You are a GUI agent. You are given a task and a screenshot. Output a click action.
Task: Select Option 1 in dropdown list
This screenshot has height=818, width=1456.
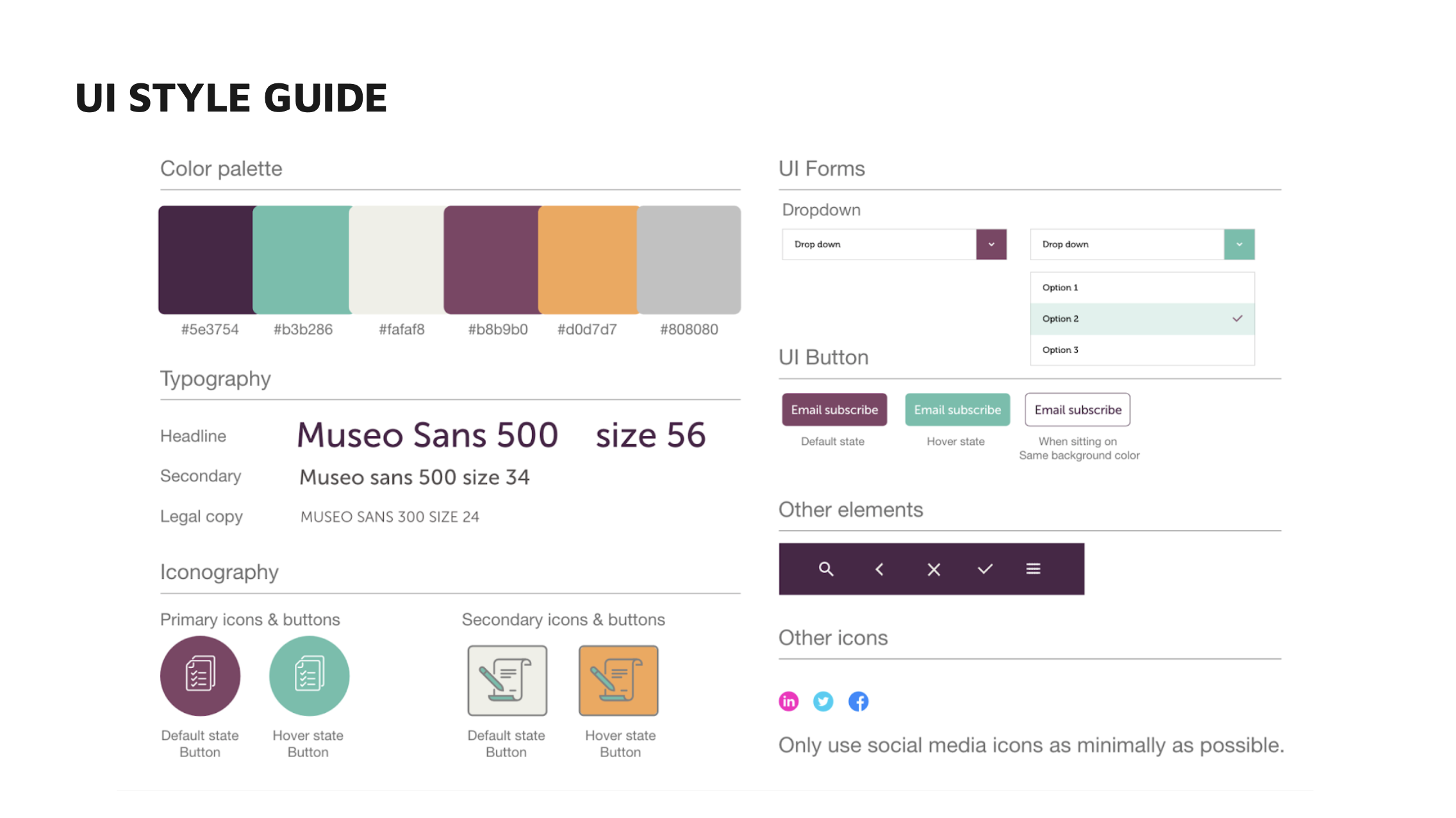(x=1141, y=288)
